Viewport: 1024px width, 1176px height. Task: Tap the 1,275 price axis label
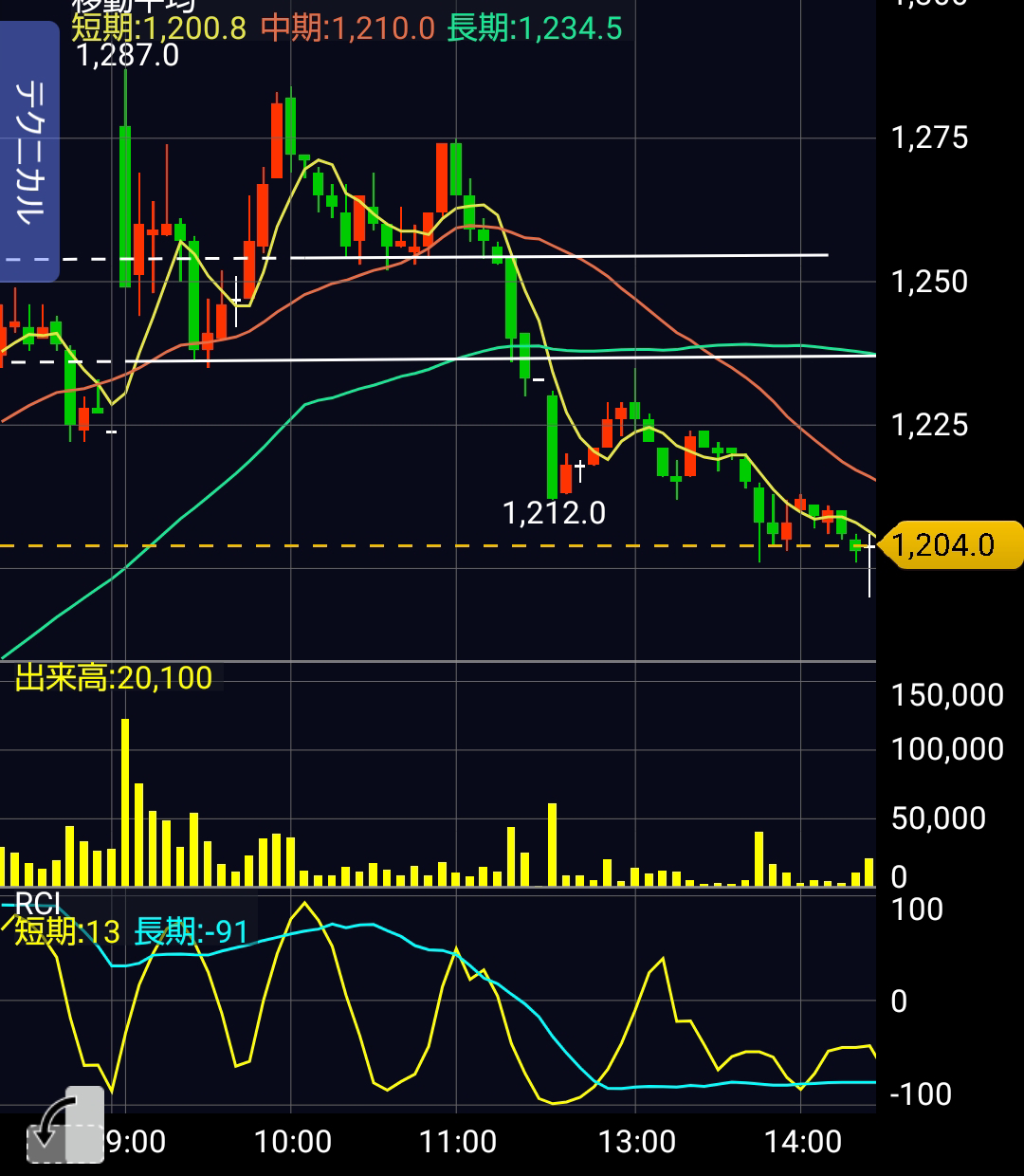929,138
